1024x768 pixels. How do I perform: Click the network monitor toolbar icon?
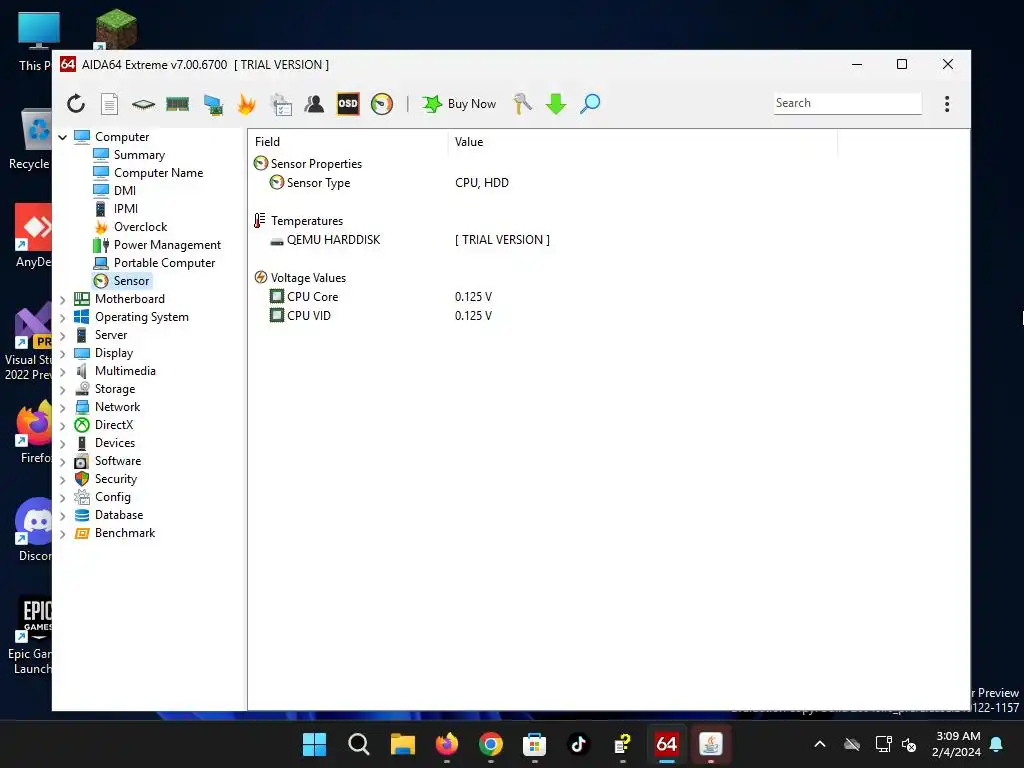pos(212,104)
